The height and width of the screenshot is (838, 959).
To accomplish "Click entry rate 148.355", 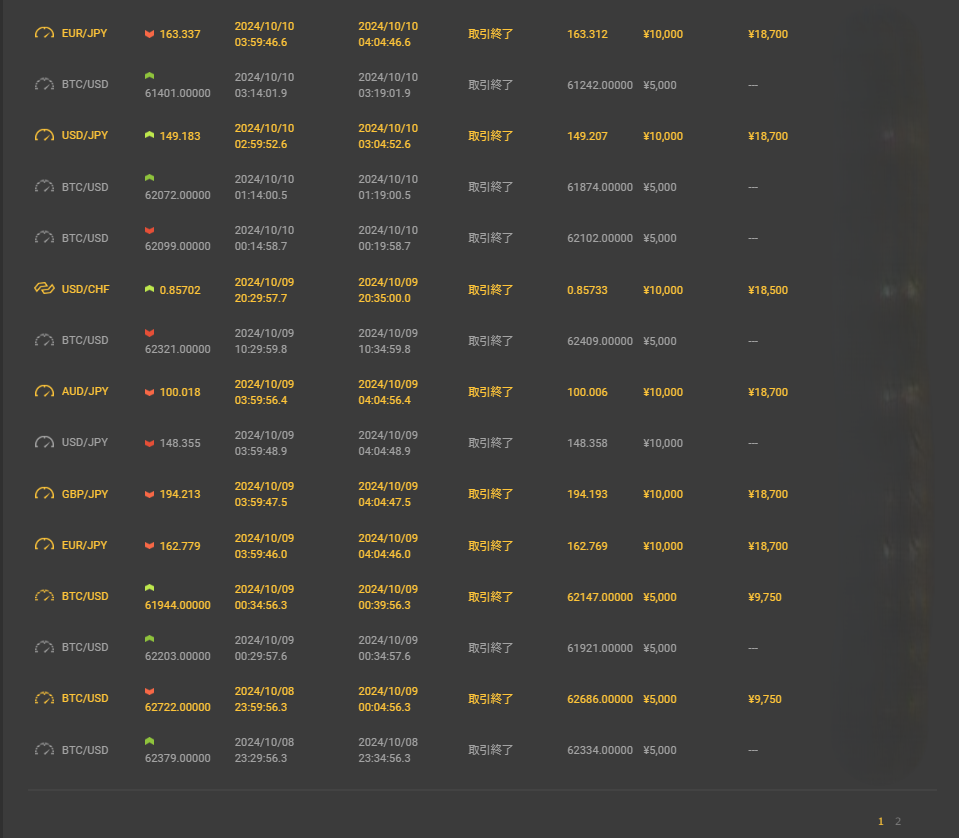I will click(180, 443).
